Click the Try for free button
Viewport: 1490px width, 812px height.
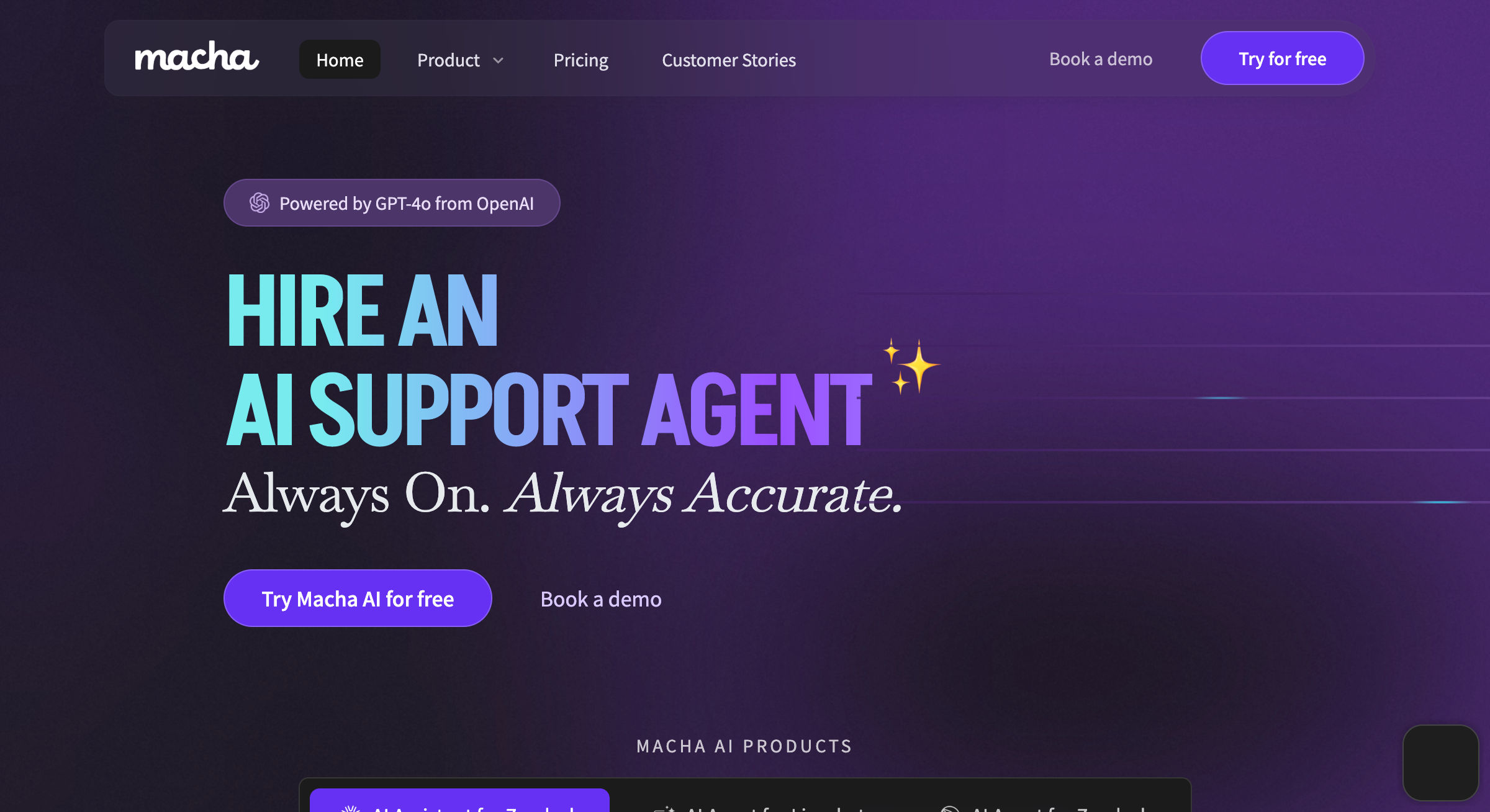coord(1282,58)
